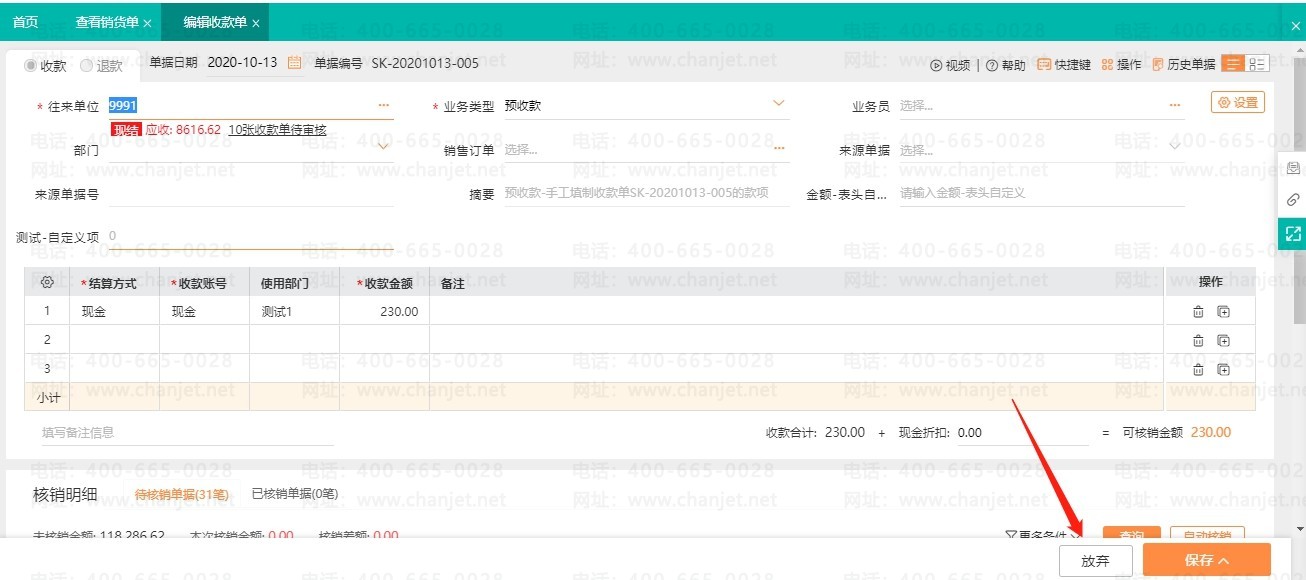Click the gear icon in the table header
This screenshot has width=1306, height=580.
46,281
